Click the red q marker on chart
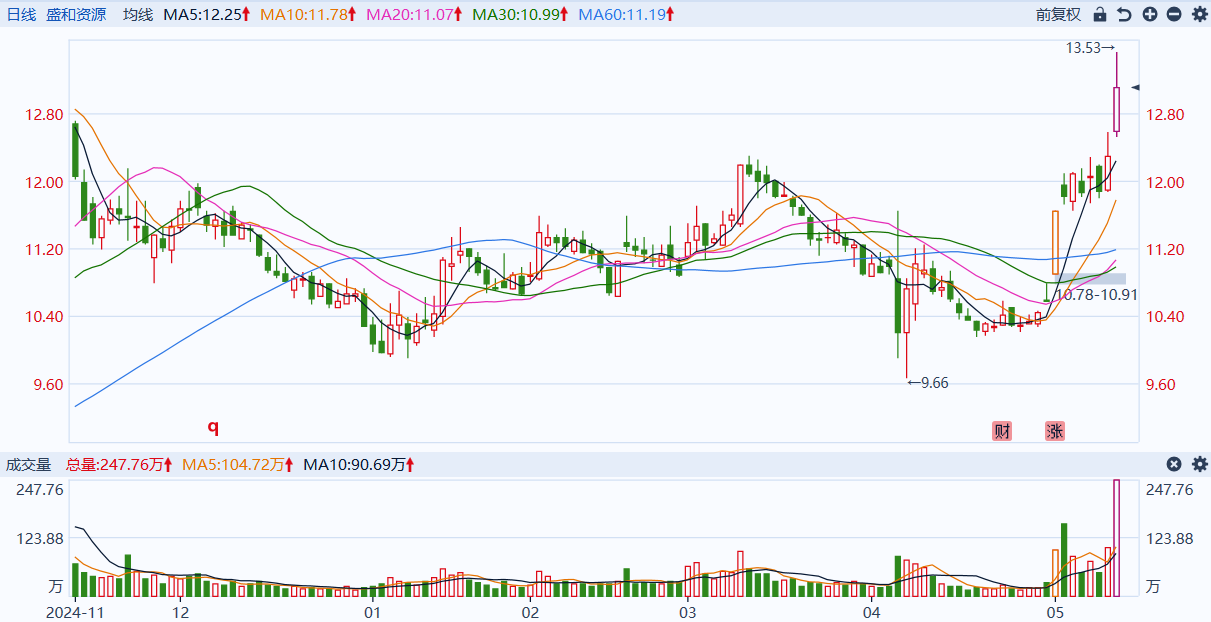 (x=212, y=427)
